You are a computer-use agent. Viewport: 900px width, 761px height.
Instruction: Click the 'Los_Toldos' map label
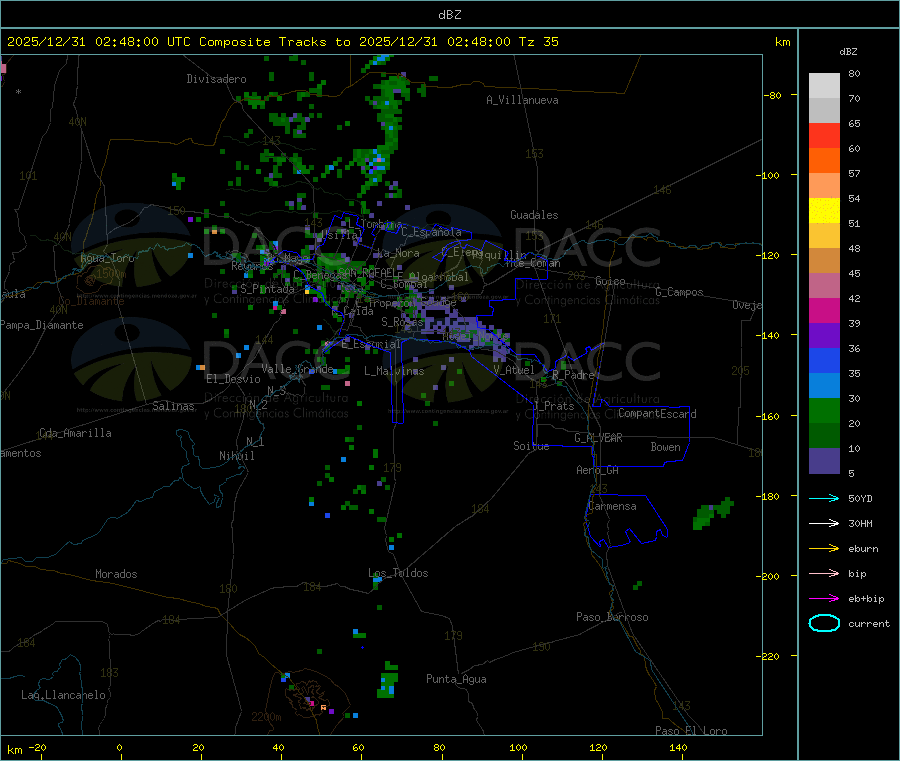tap(398, 573)
